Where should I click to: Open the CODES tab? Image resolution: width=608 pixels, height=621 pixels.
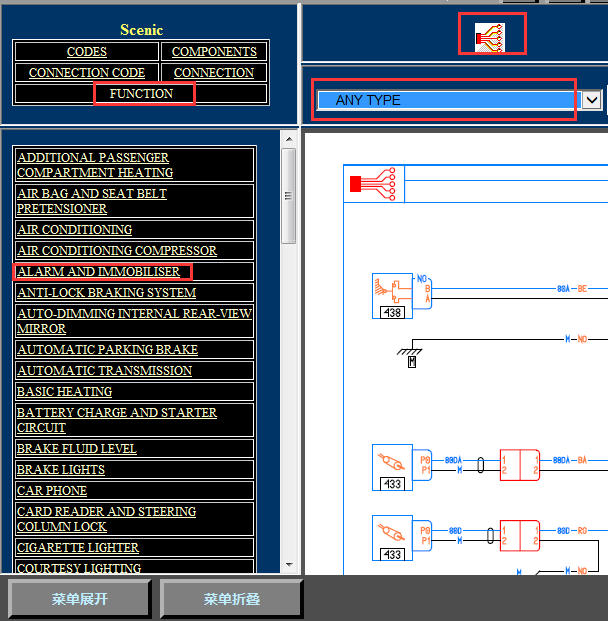87,51
